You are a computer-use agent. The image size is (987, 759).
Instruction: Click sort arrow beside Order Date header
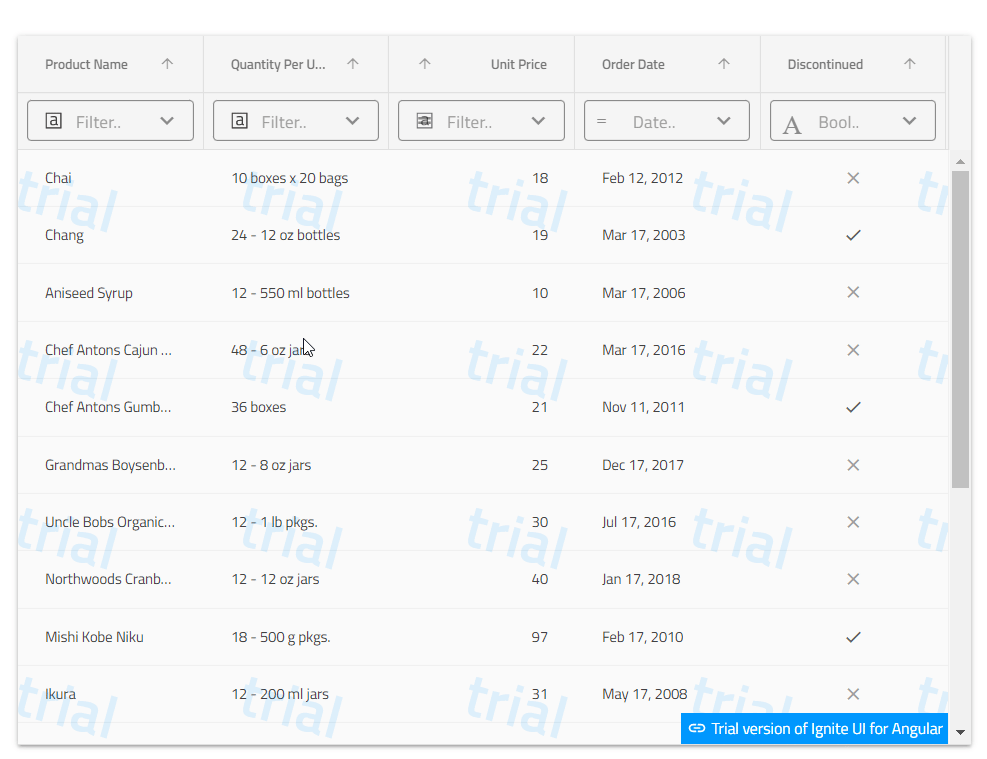(x=724, y=64)
